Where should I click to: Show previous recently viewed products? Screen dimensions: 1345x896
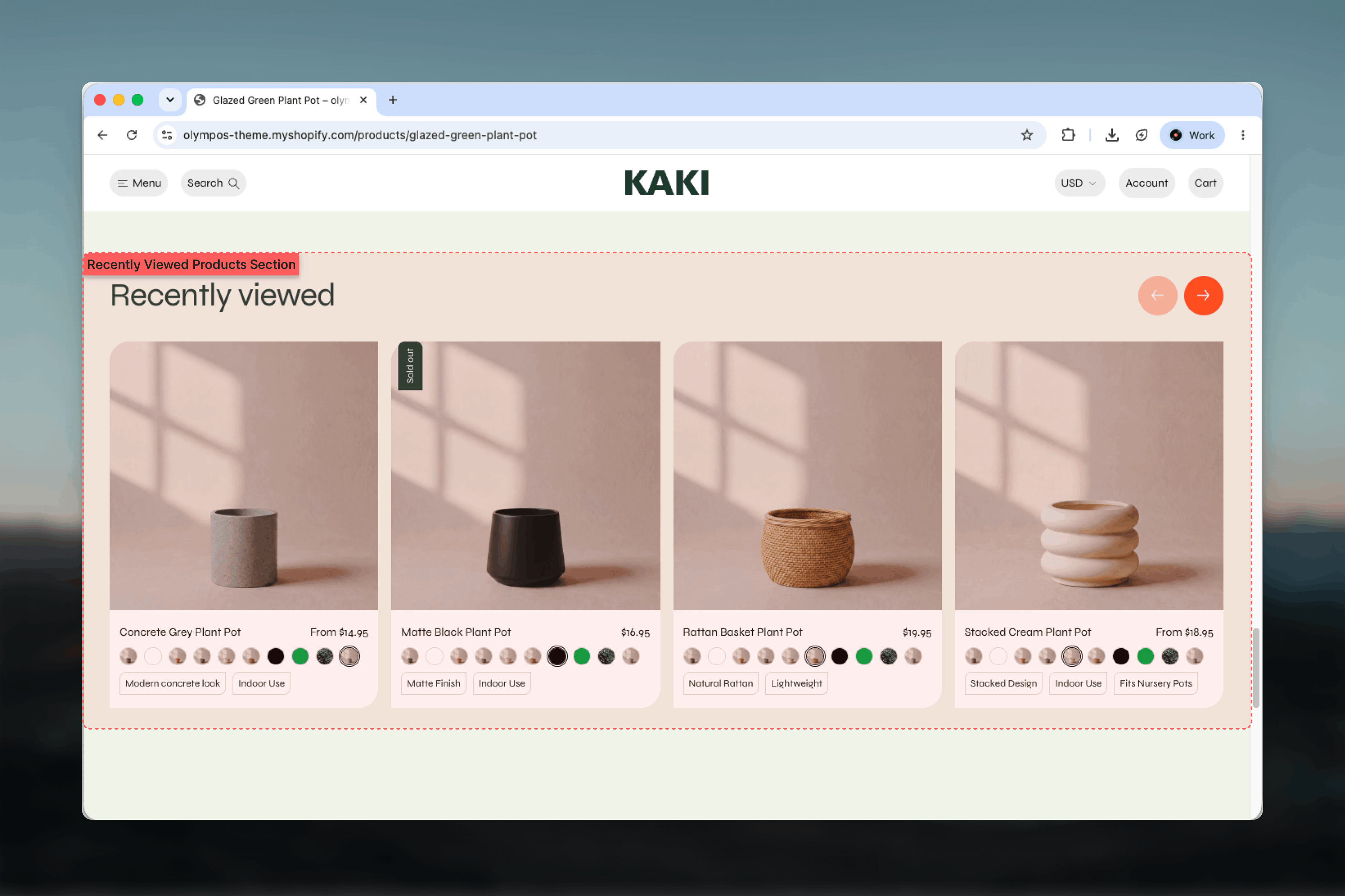(x=1158, y=296)
